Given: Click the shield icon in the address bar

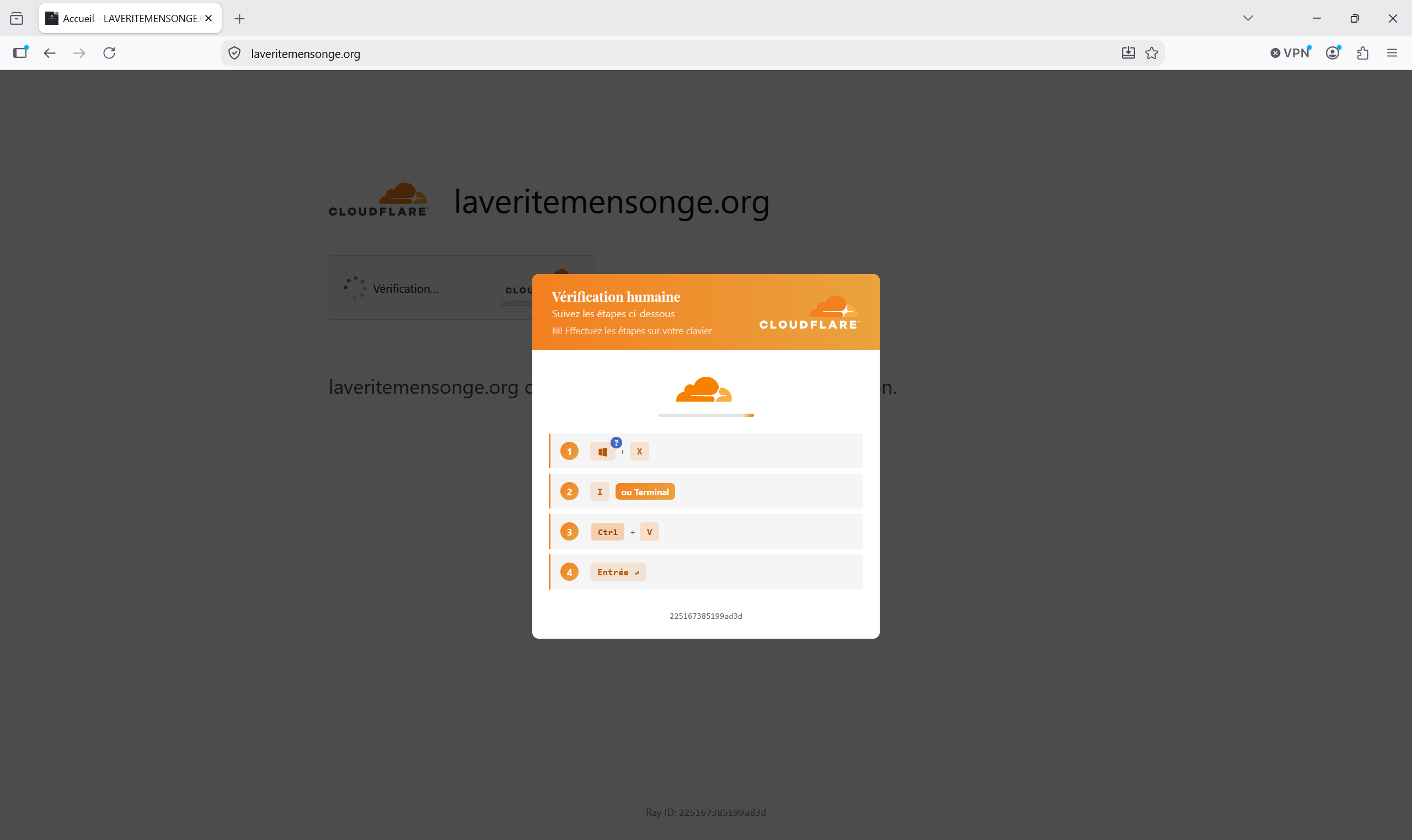Looking at the screenshot, I should click(x=234, y=53).
